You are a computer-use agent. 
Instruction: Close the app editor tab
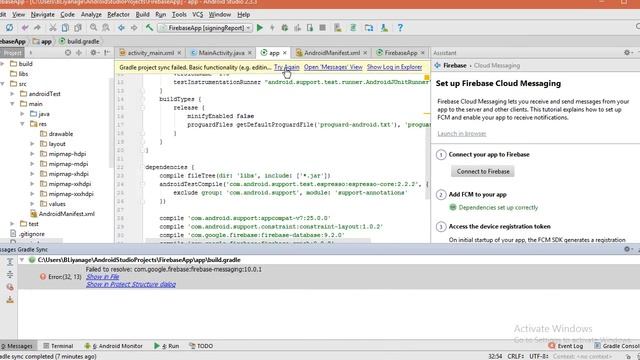[x=285, y=53]
